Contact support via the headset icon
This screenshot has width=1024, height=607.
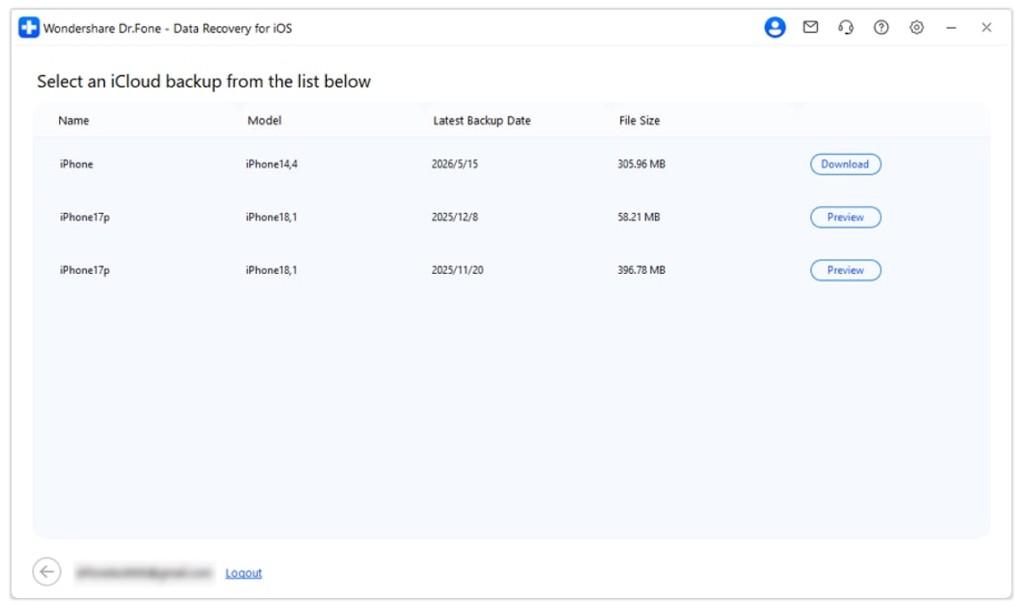click(x=846, y=27)
